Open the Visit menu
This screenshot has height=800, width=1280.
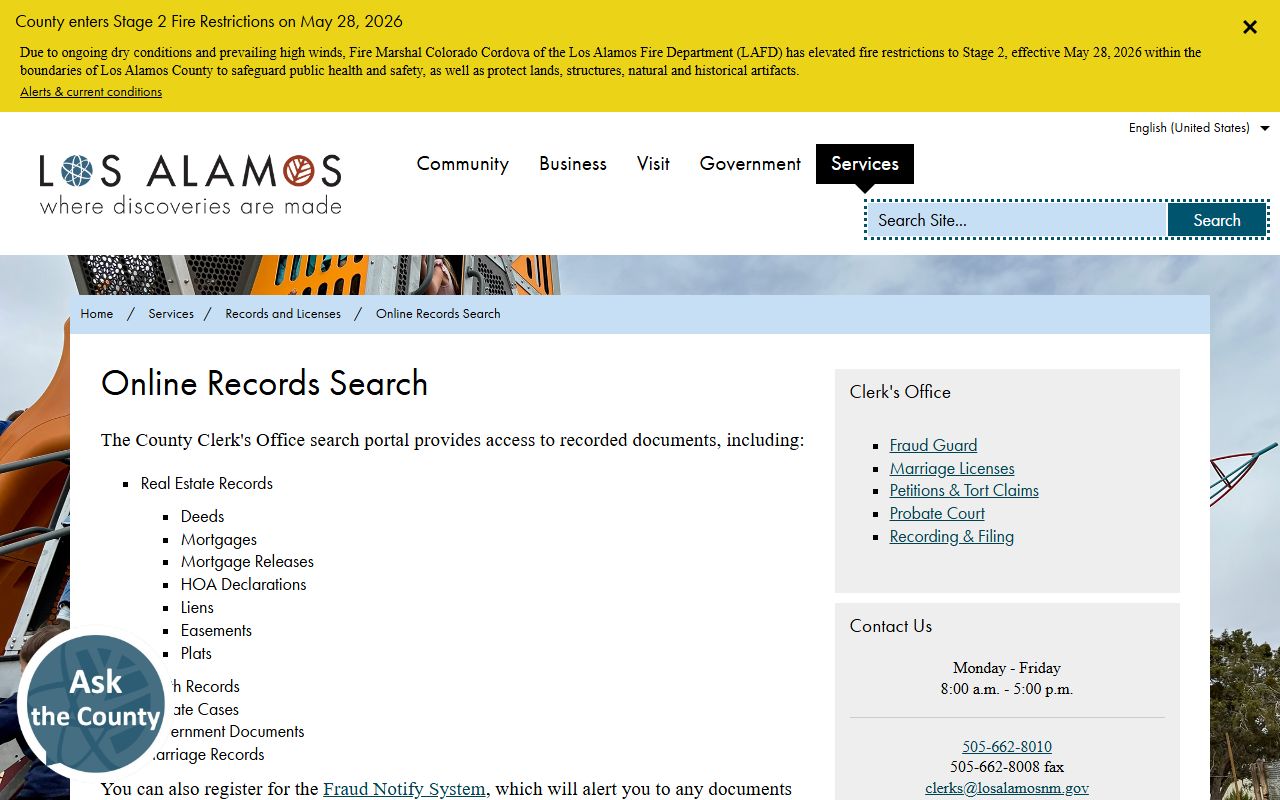(653, 164)
